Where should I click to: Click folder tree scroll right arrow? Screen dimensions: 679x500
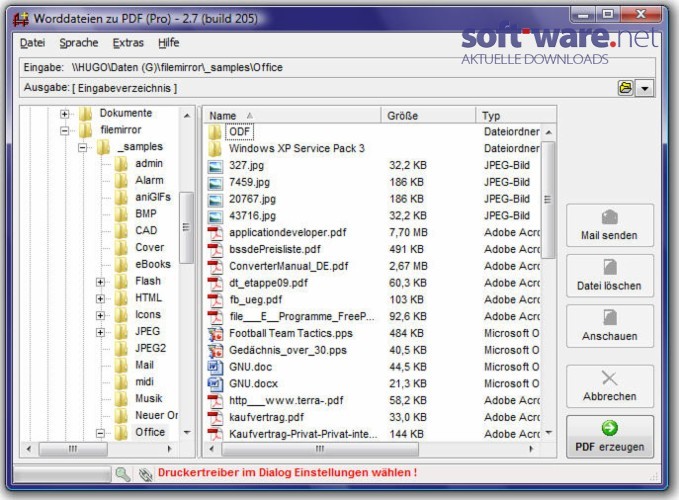(169, 449)
